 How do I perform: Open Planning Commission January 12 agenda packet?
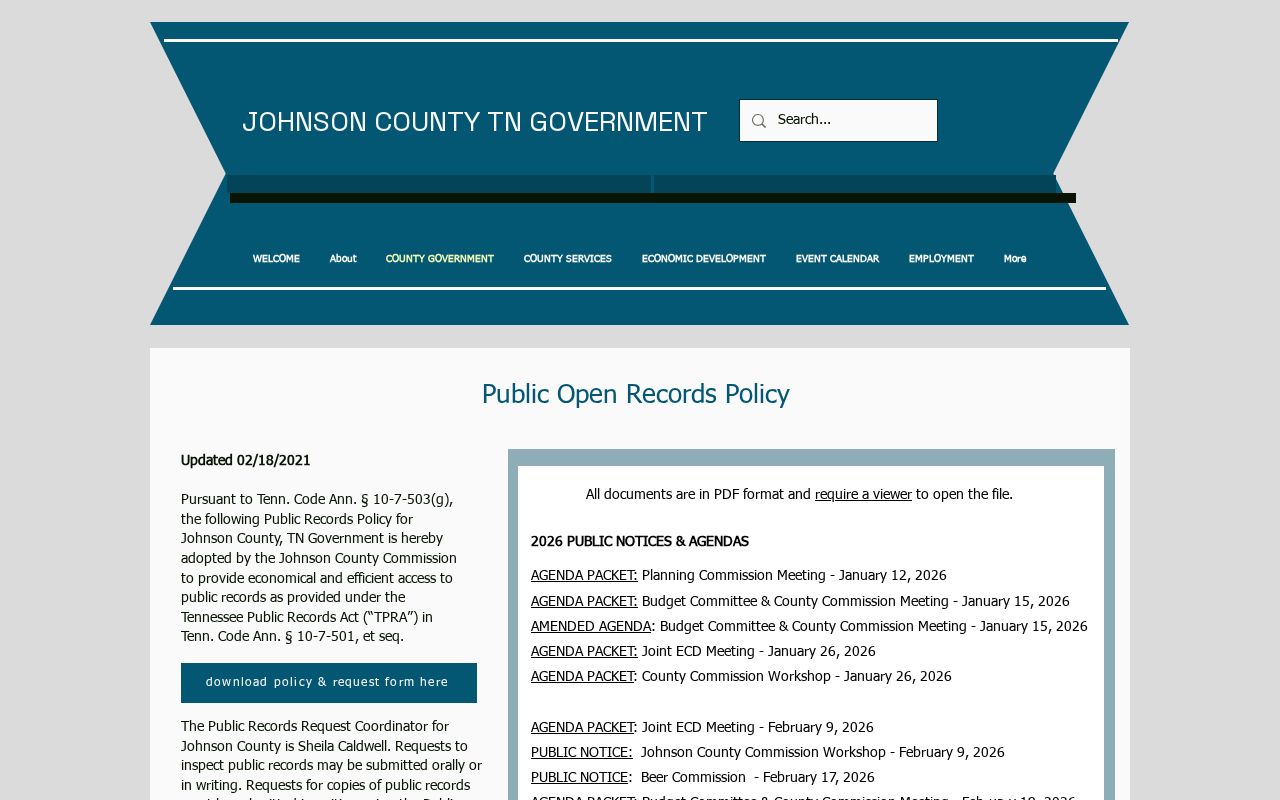coord(584,576)
